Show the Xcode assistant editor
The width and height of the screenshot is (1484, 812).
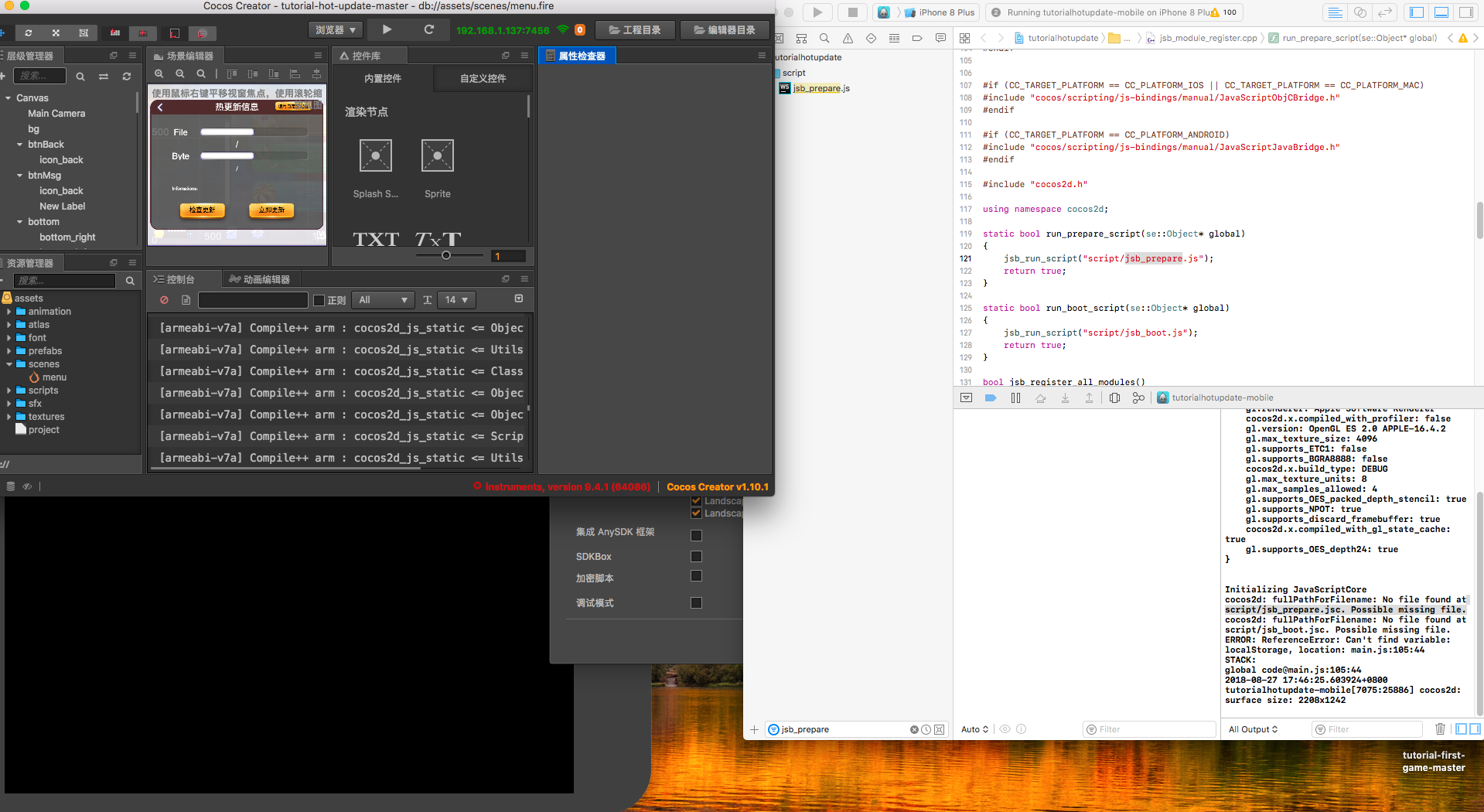(x=1359, y=12)
